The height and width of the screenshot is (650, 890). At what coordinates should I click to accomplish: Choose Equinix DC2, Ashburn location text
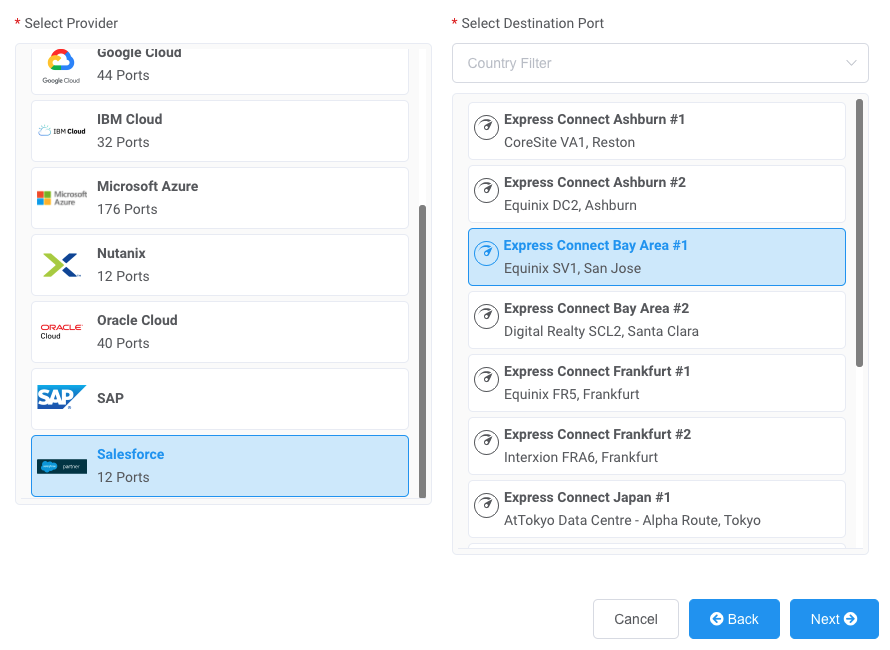pos(570,205)
